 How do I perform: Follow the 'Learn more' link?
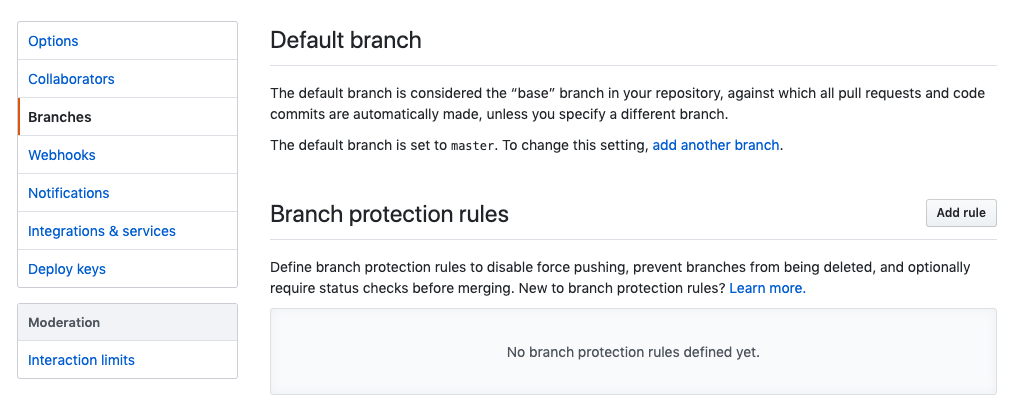(767, 288)
